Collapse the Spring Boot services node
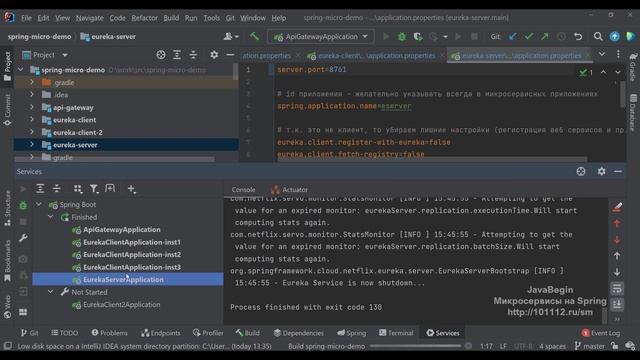 pyautogui.click(x=39, y=204)
